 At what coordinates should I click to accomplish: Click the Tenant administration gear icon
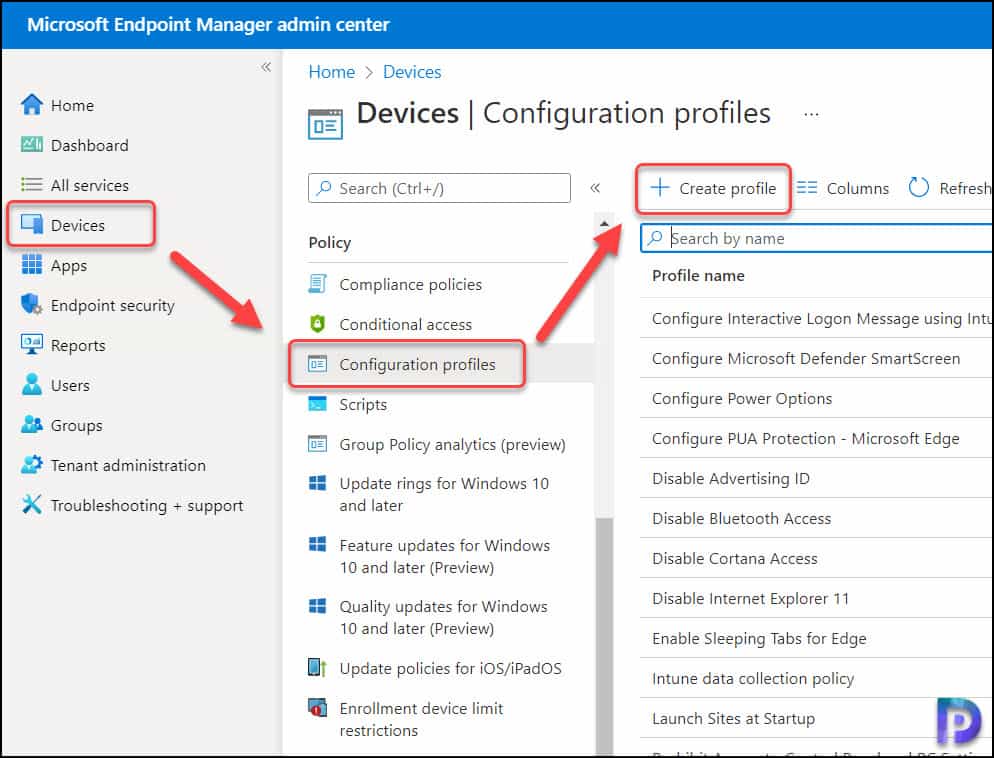pyautogui.click(x=32, y=465)
